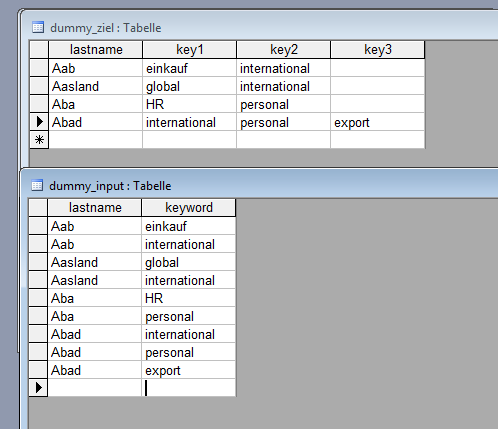This screenshot has height=429, width=498.
Task: Click the dummy_input table window icon
Action: pyautogui.click(x=37, y=185)
